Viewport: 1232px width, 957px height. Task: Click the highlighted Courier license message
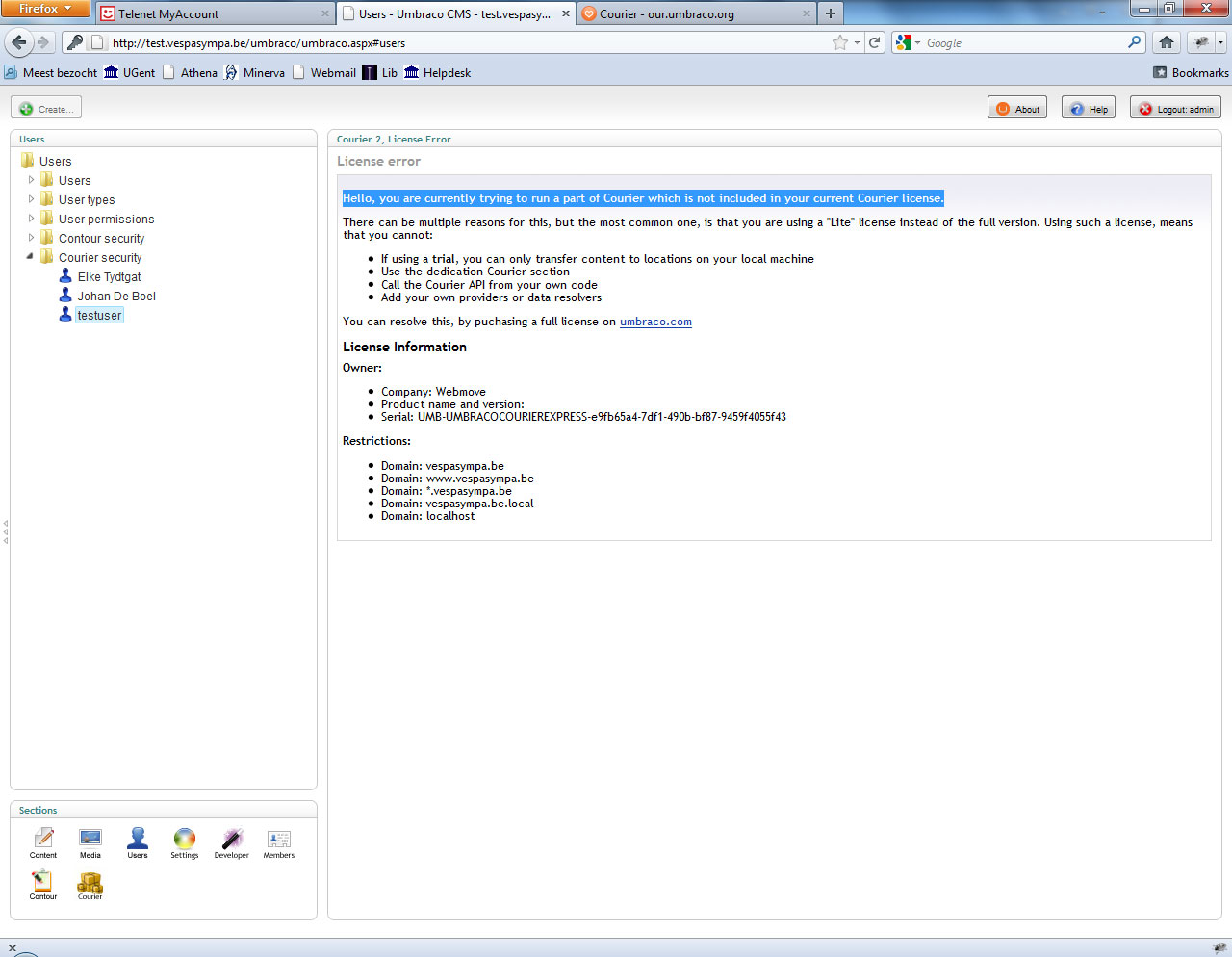tap(643, 198)
